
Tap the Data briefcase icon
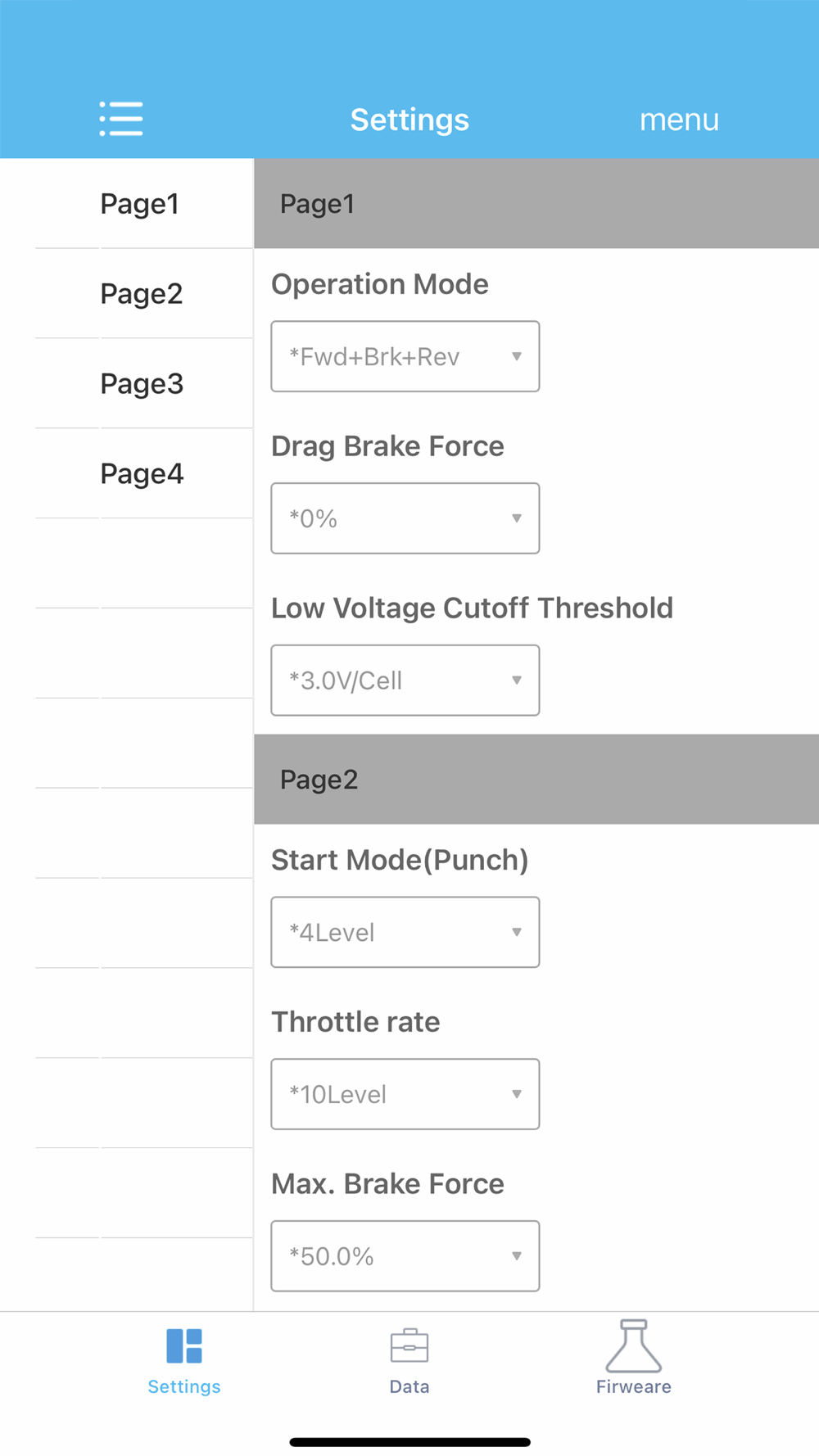pos(409,1345)
